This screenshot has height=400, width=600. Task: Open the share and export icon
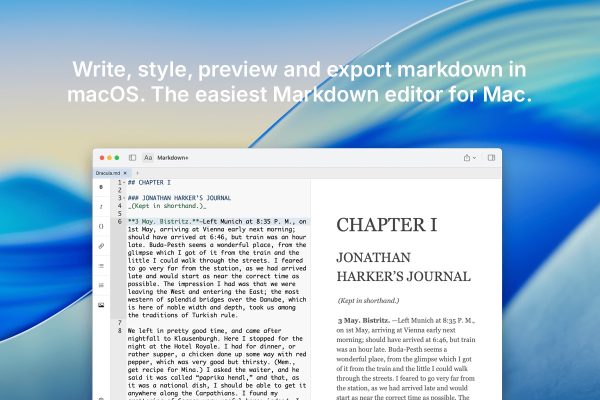pos(467,158)
